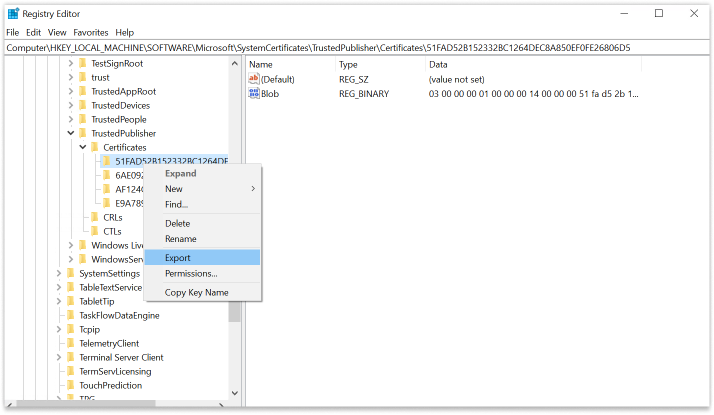The width and height of the screenshot is (714, 415).
Task: Select the Terminal Server Client key
Action: coord(121,358)
